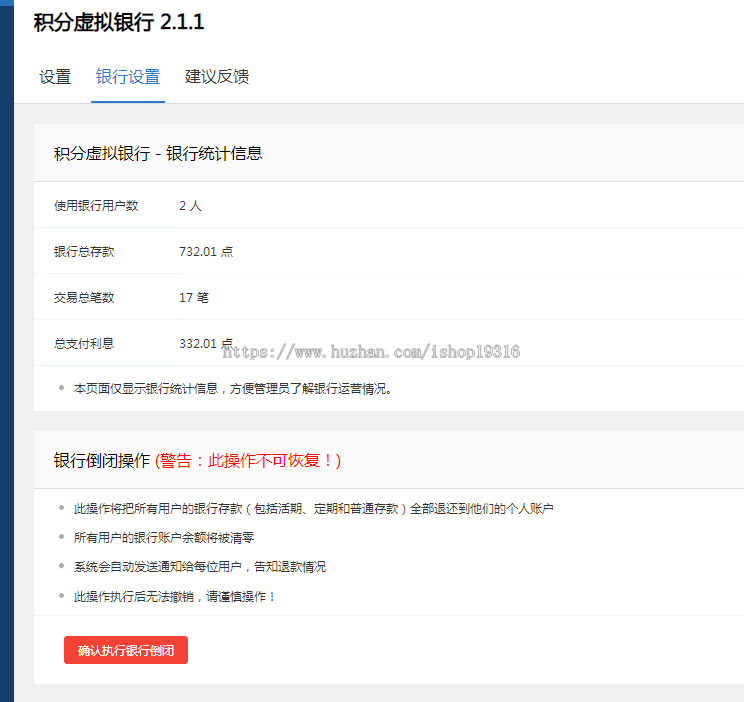Screen dimensions: 744x702
Task: Click the 积分虚拟银行 2.1.1 page title
Action: point(119,22)
